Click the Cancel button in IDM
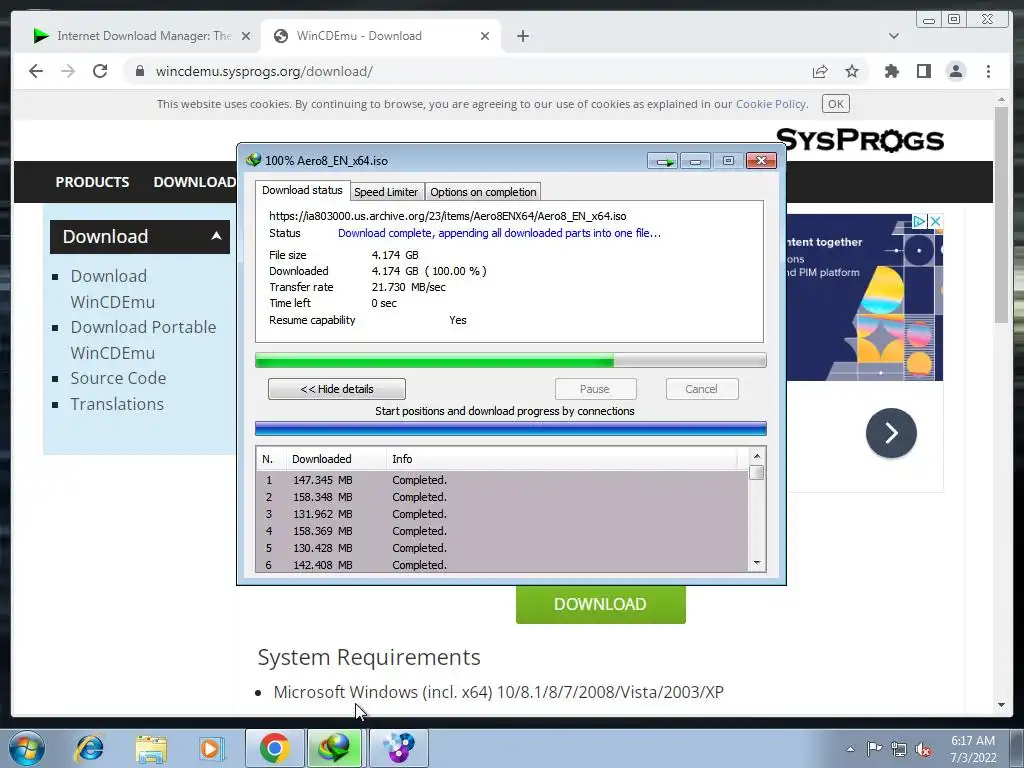The image size is (1024, 768). tap(702, 389)
